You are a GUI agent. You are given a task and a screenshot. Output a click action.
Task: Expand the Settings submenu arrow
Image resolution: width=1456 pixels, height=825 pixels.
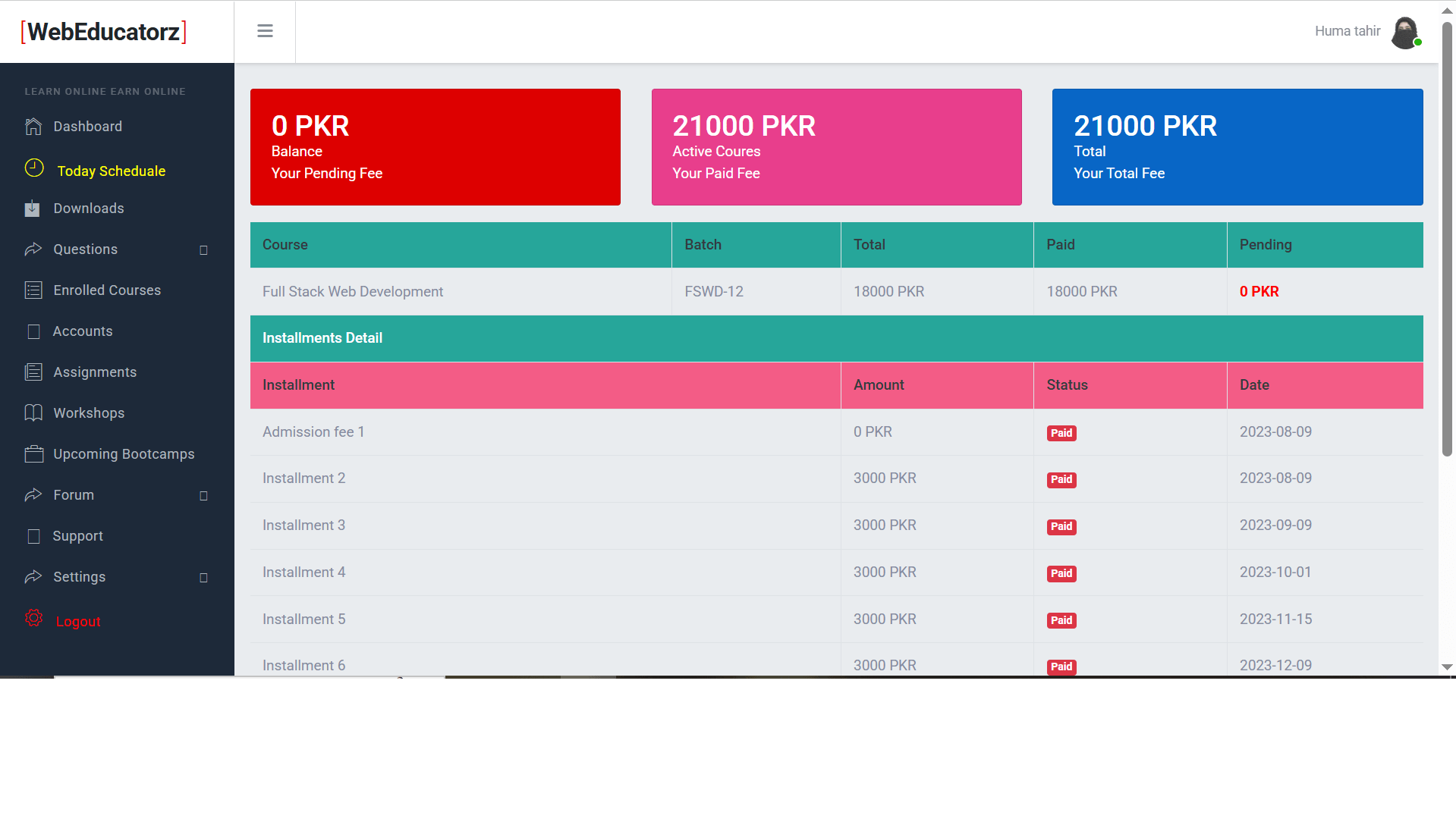(x=203, y=578)
